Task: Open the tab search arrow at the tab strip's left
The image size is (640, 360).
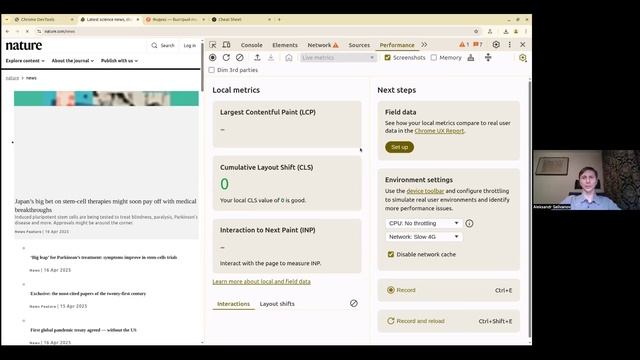Action: coord(7,19)
